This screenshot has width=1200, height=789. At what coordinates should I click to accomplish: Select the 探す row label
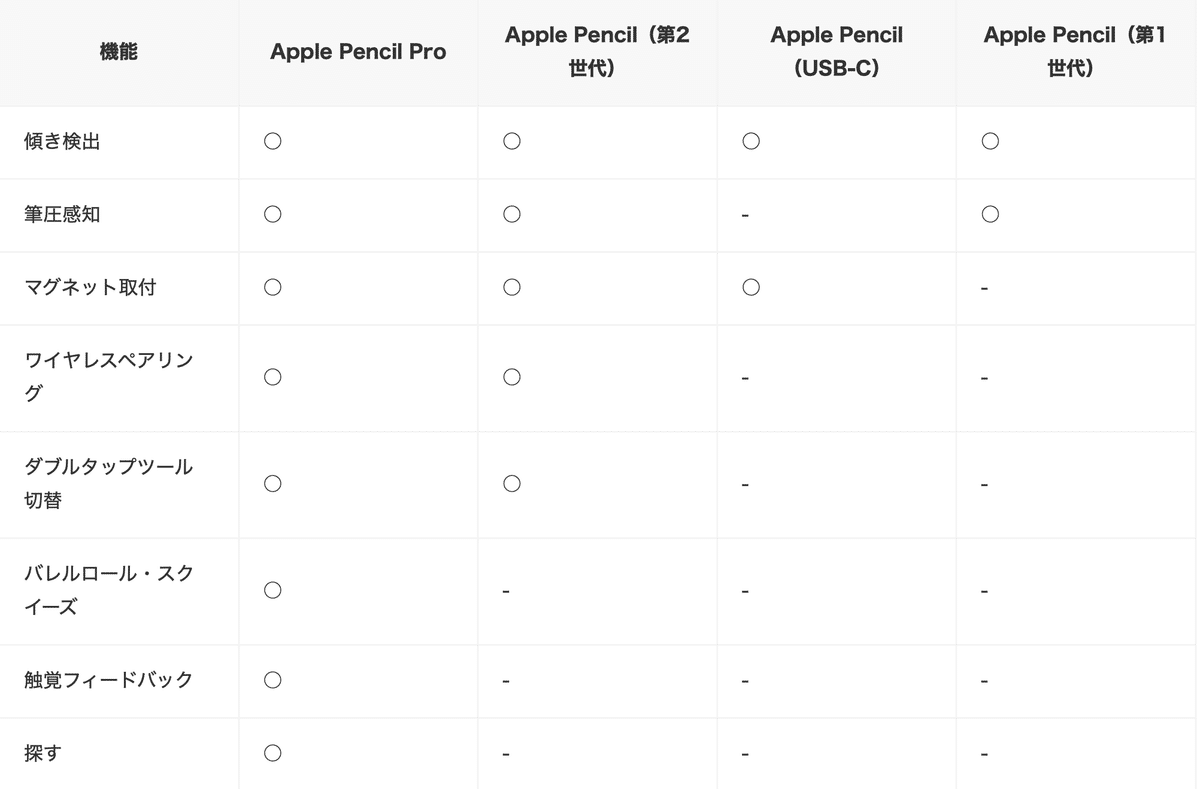(x=43, y=753)
